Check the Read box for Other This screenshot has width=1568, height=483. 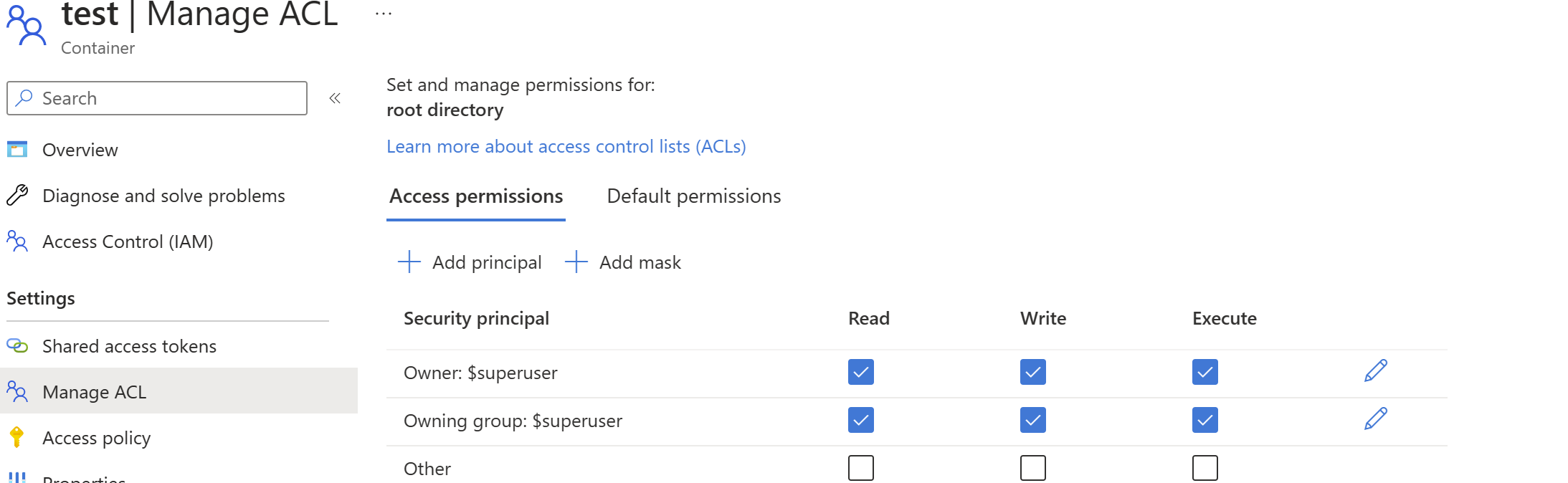click(860, 468)
